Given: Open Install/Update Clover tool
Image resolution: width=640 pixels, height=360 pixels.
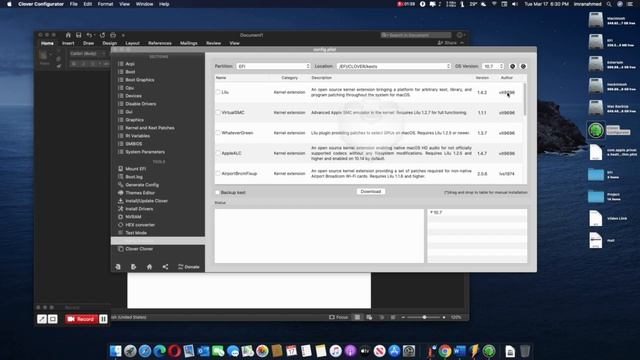Looking at the screenshot, I should 146,201.
